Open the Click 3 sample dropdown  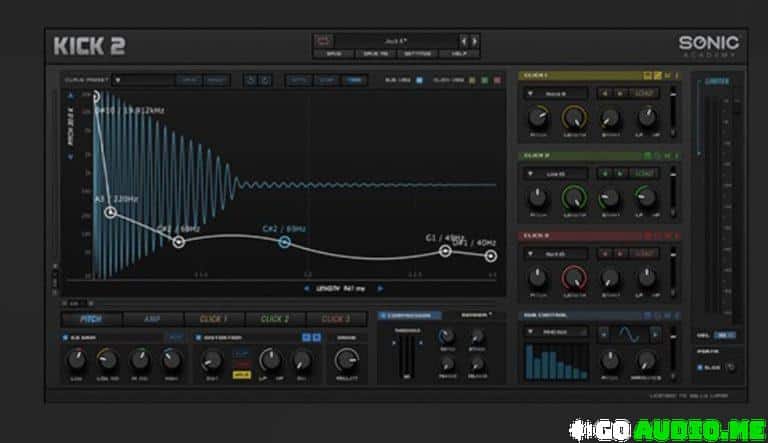556,254
